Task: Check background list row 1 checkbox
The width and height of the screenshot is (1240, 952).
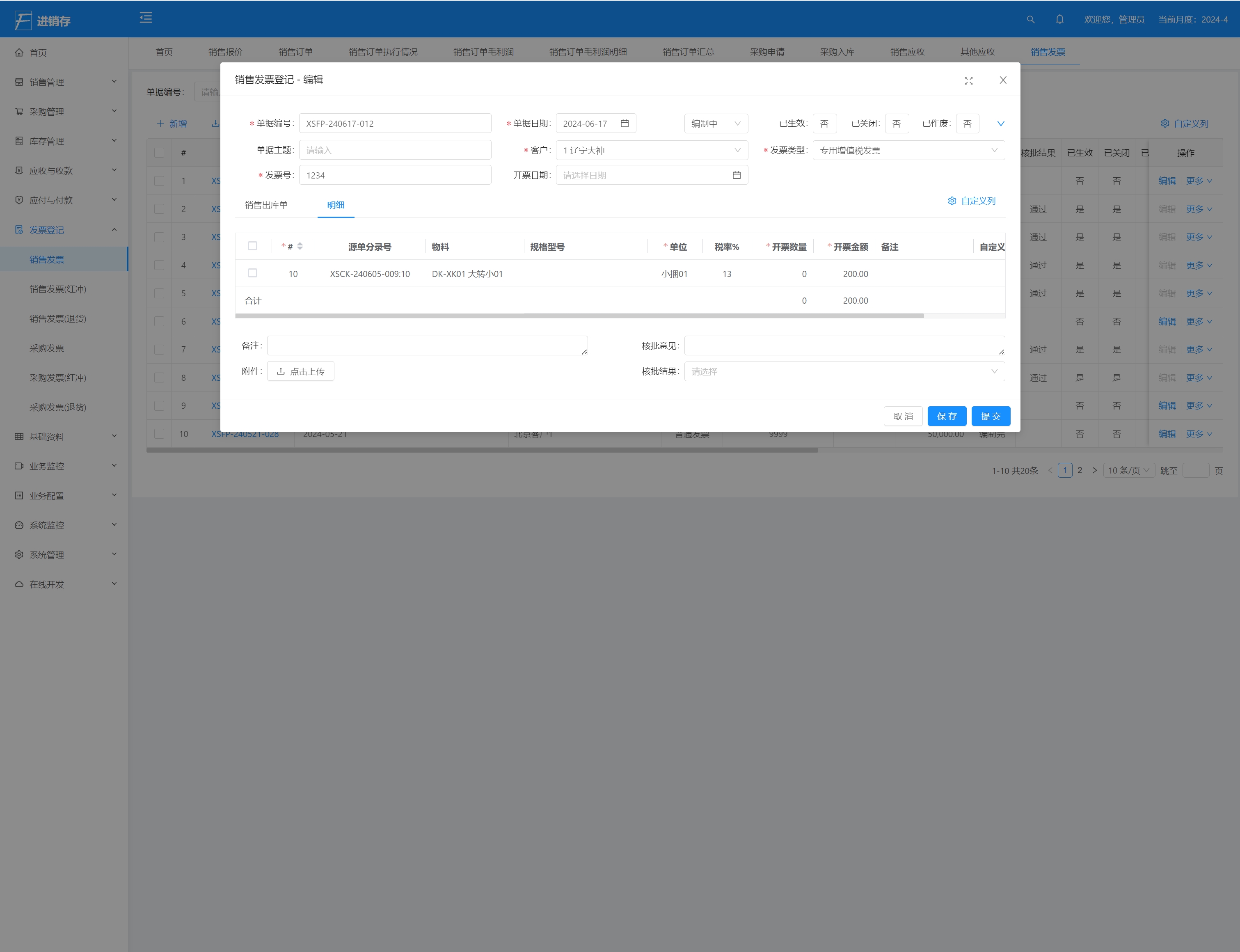Action: coord(159,181)
